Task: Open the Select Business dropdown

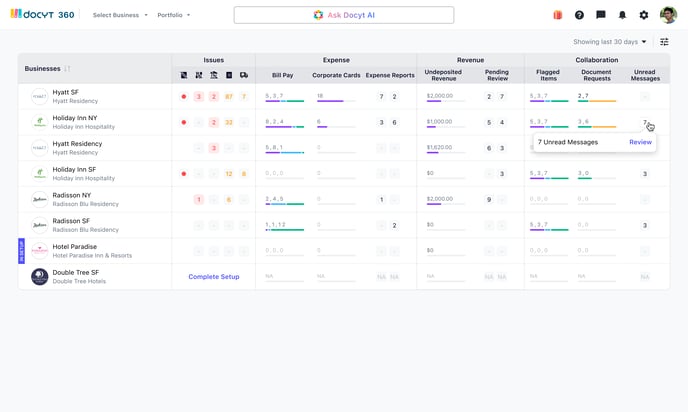Action: pos(120,15)
